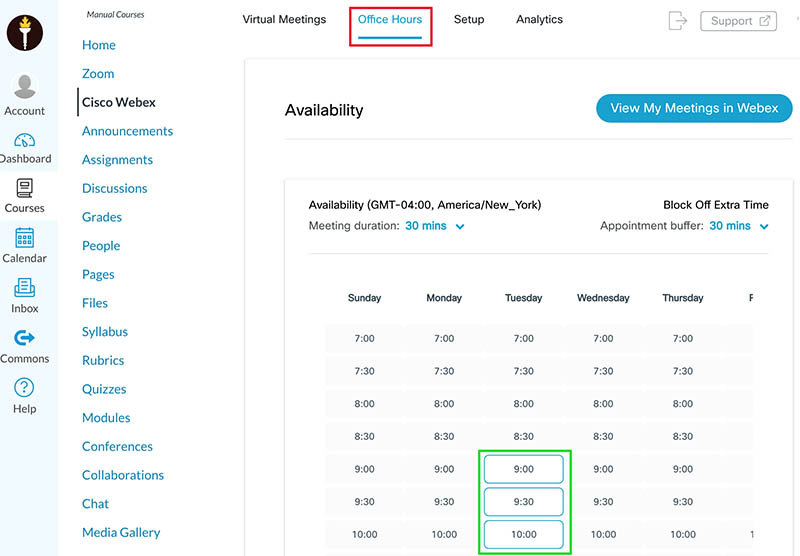Image resolution: width=800 pixels, height=556 pixels.
Task: Expand Appointment buffer 30 mins dropdown
Action: click(739, 226)
